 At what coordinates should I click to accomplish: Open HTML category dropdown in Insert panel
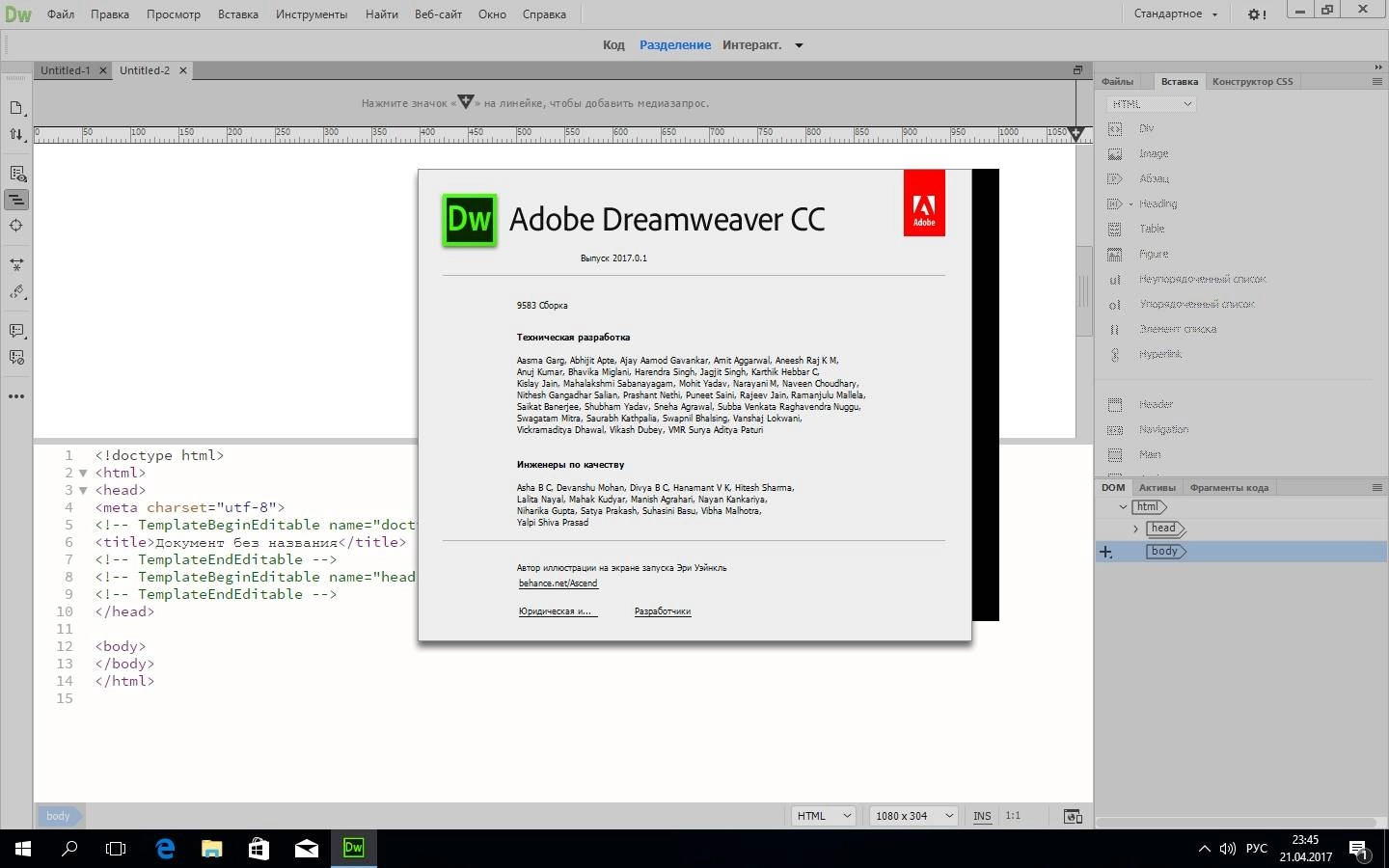coord(1151,104)
